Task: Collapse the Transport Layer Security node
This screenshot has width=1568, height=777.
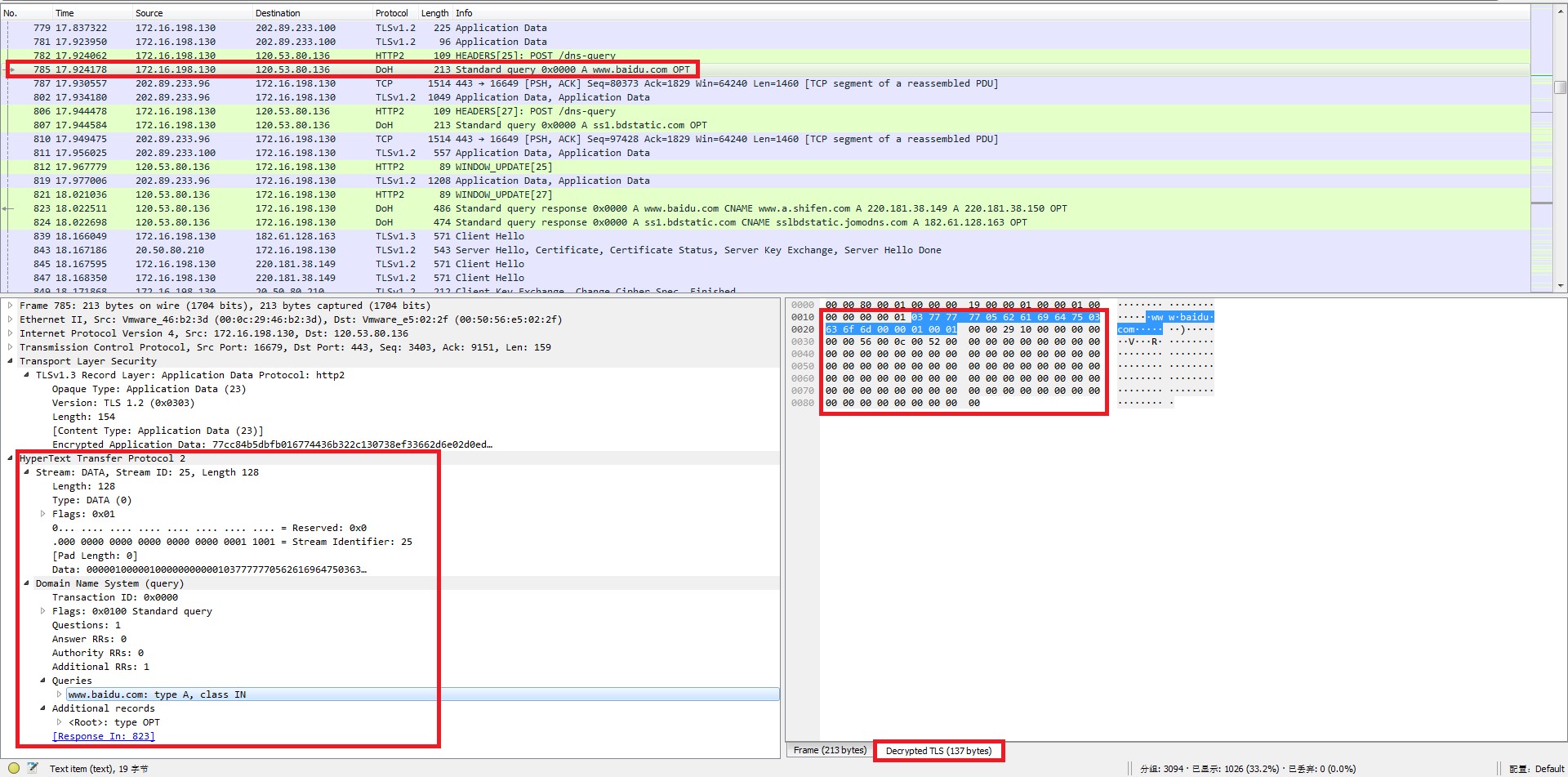Action: 11,361
